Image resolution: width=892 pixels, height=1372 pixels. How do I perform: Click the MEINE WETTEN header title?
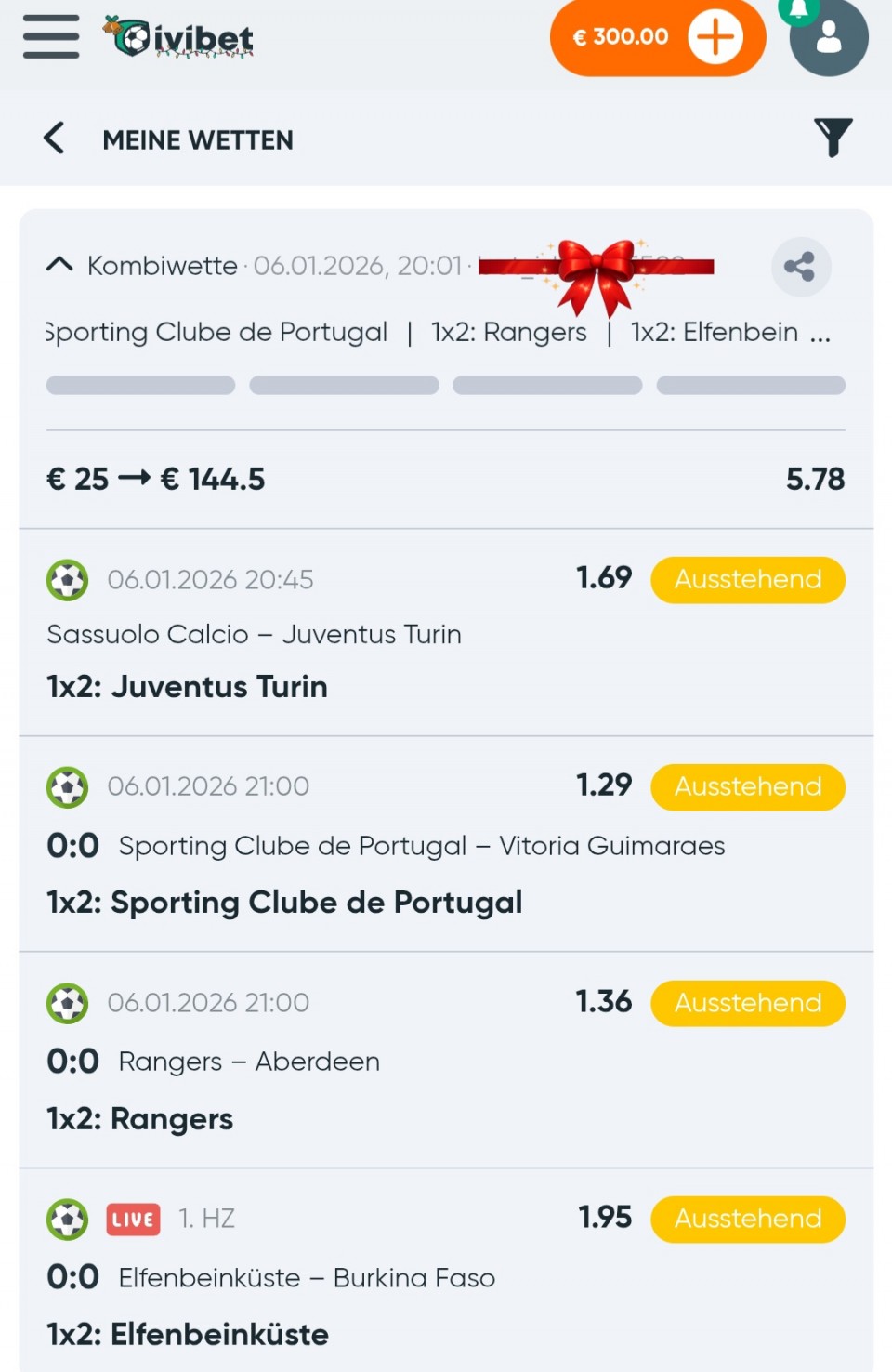pos(198,139)
